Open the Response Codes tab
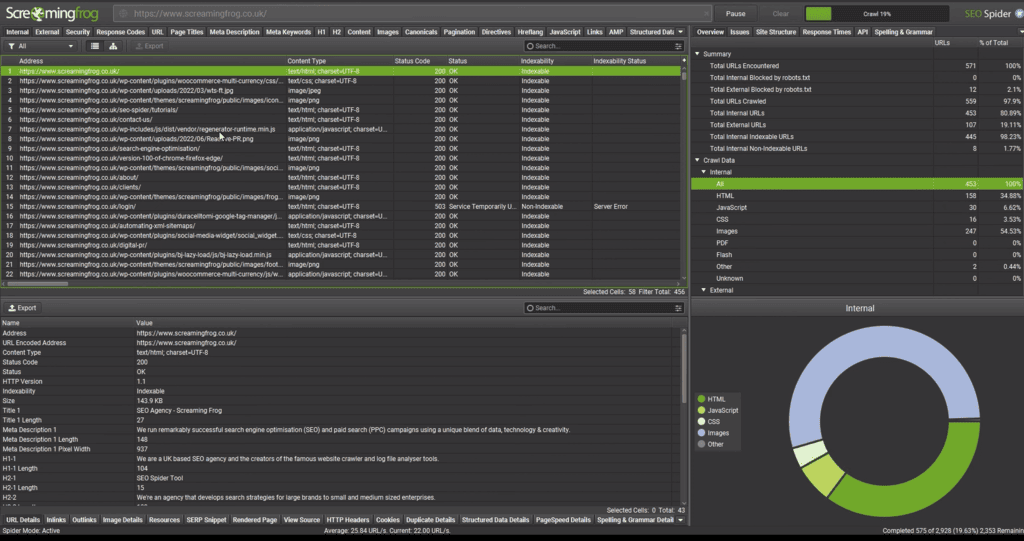1024x541 pixels. point(120,31)
